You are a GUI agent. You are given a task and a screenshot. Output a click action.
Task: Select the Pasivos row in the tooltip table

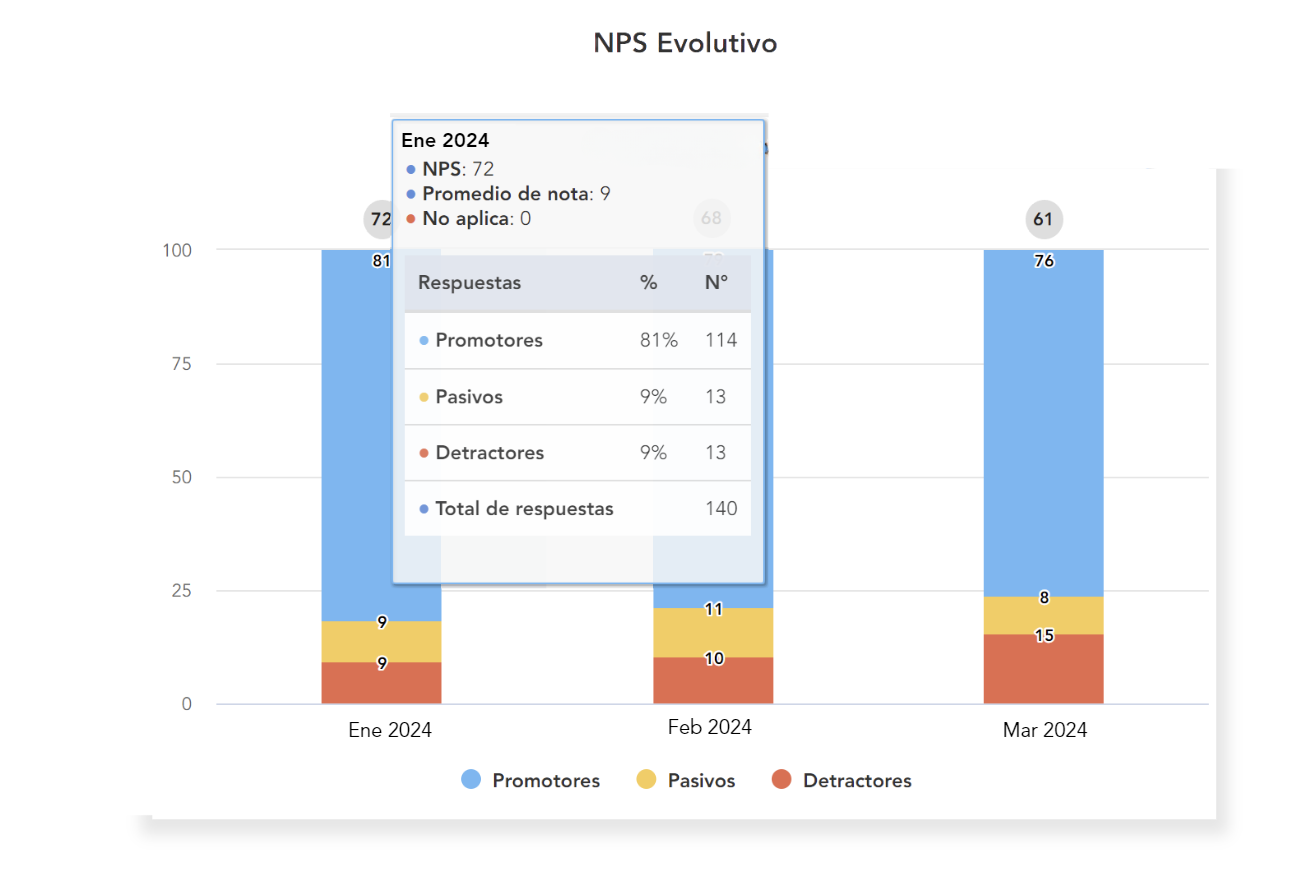pos(577,397)
